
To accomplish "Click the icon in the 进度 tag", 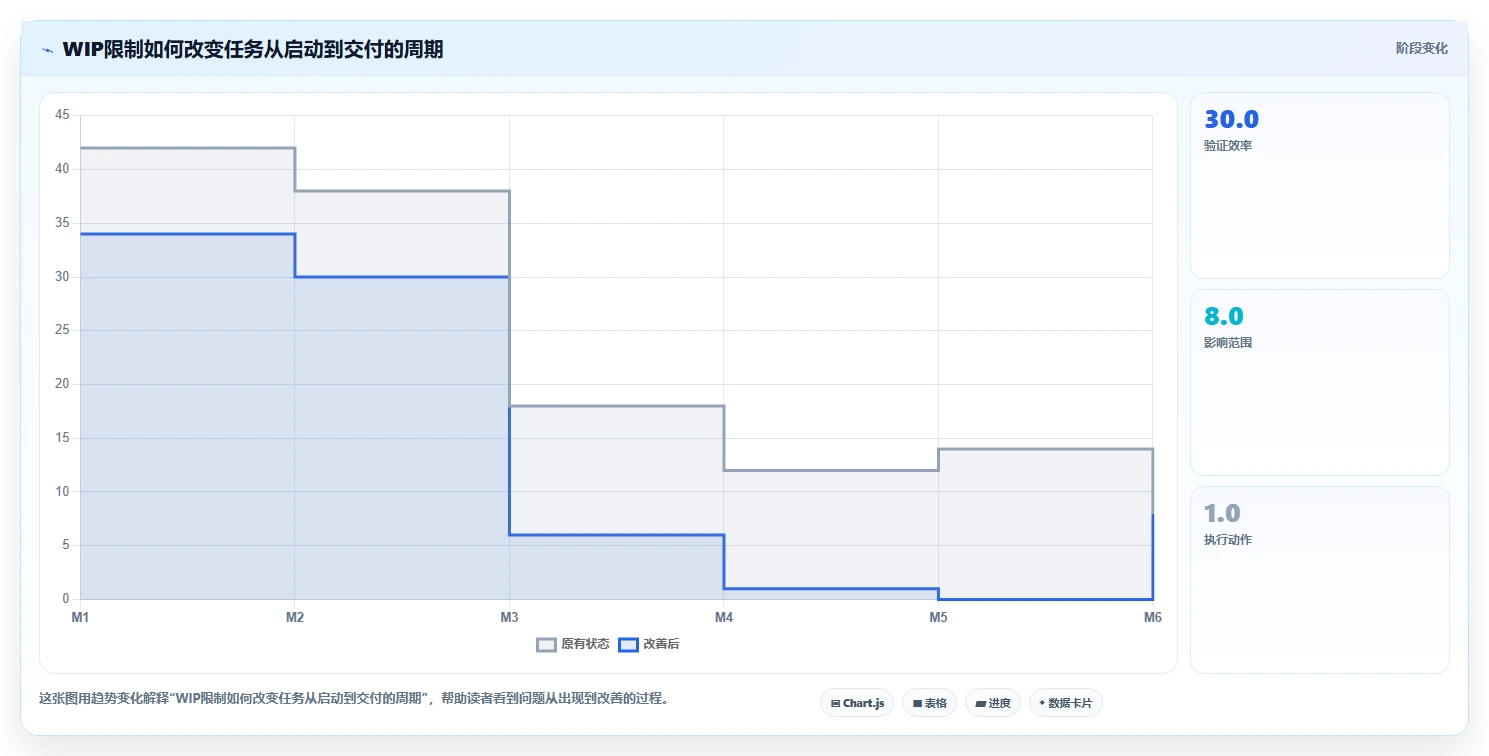I will [981, 704].
